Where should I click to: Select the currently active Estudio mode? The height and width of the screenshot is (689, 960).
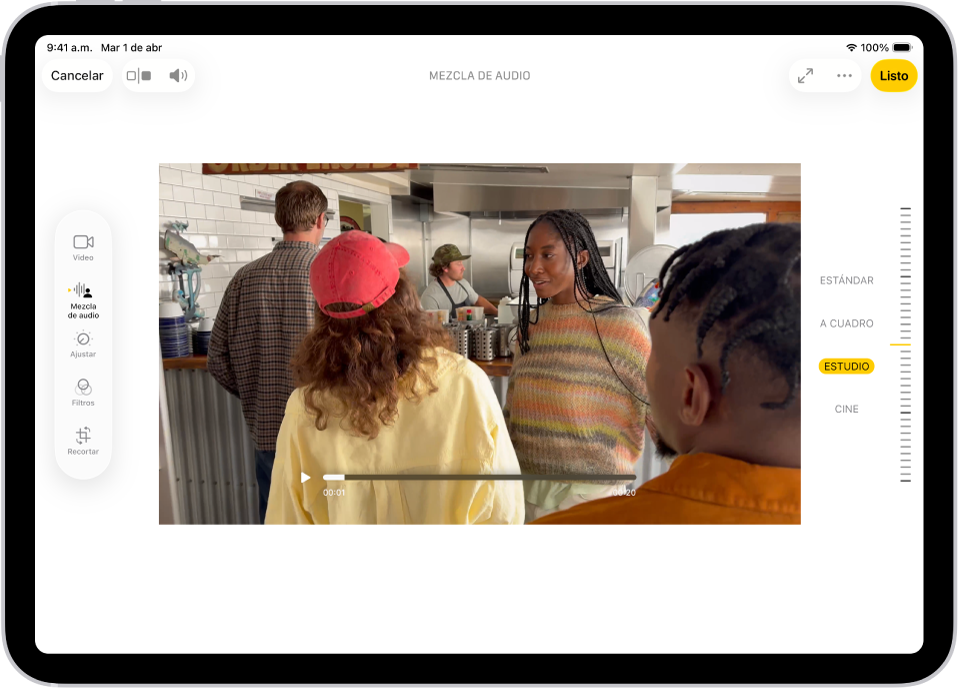846,366
